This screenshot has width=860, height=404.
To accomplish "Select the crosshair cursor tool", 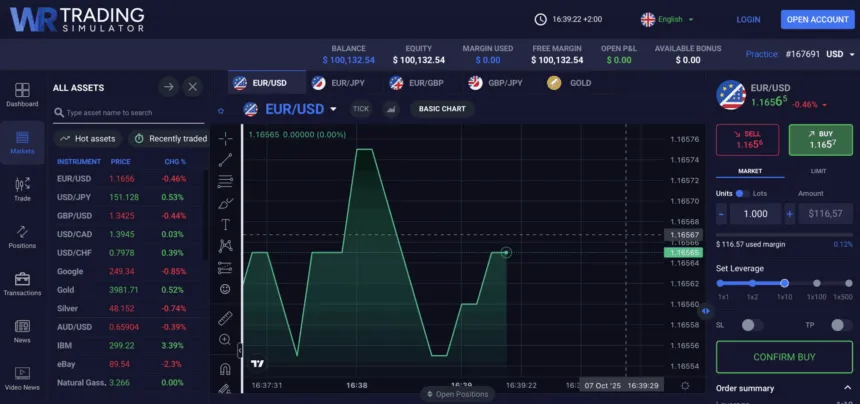I will point(225,138).
